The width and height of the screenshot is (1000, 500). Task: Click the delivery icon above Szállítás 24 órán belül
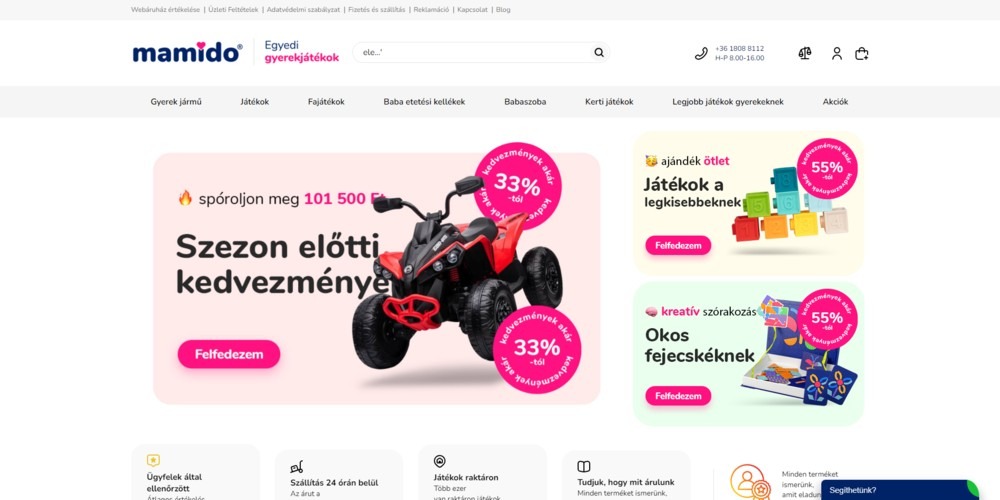click(297, 467)
